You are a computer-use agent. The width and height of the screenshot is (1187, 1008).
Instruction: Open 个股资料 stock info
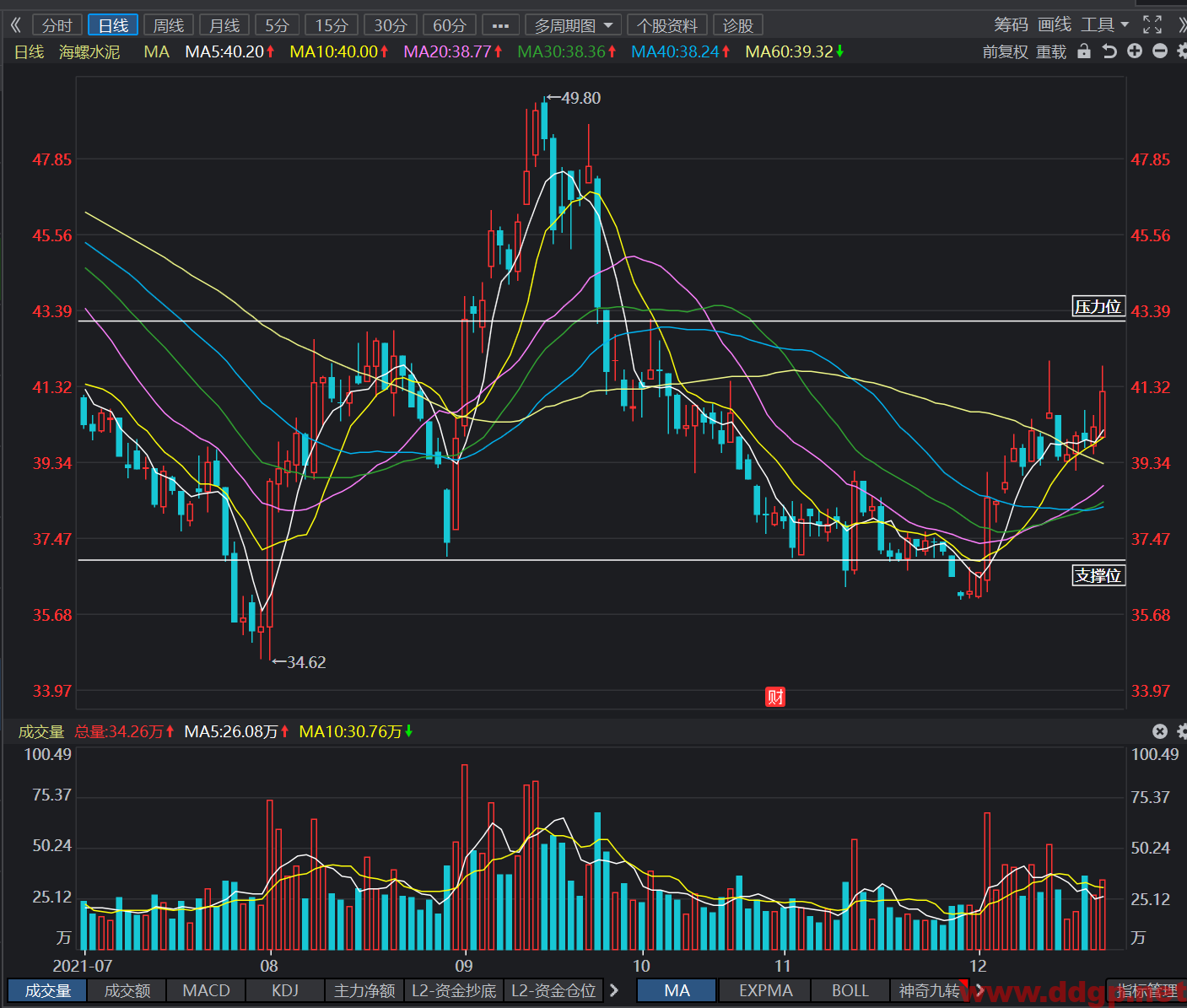pos(667,25)
